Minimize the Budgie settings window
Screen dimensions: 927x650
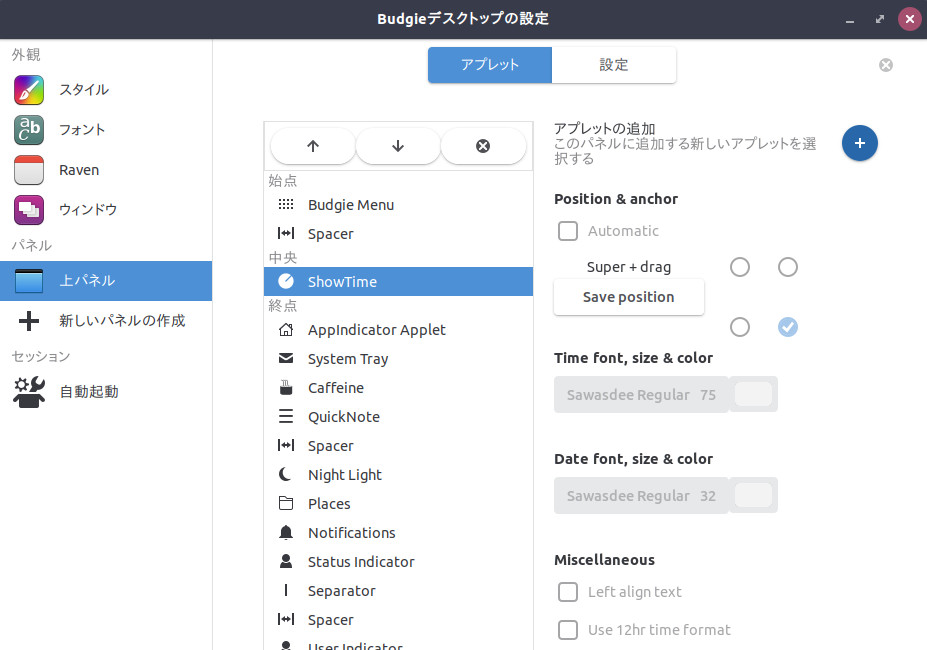[x=850, y=20]
